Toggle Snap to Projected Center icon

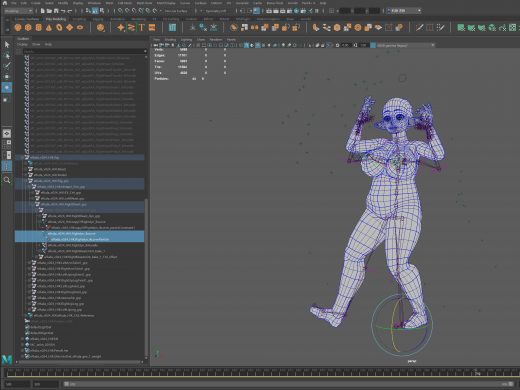tap(141, 11)
